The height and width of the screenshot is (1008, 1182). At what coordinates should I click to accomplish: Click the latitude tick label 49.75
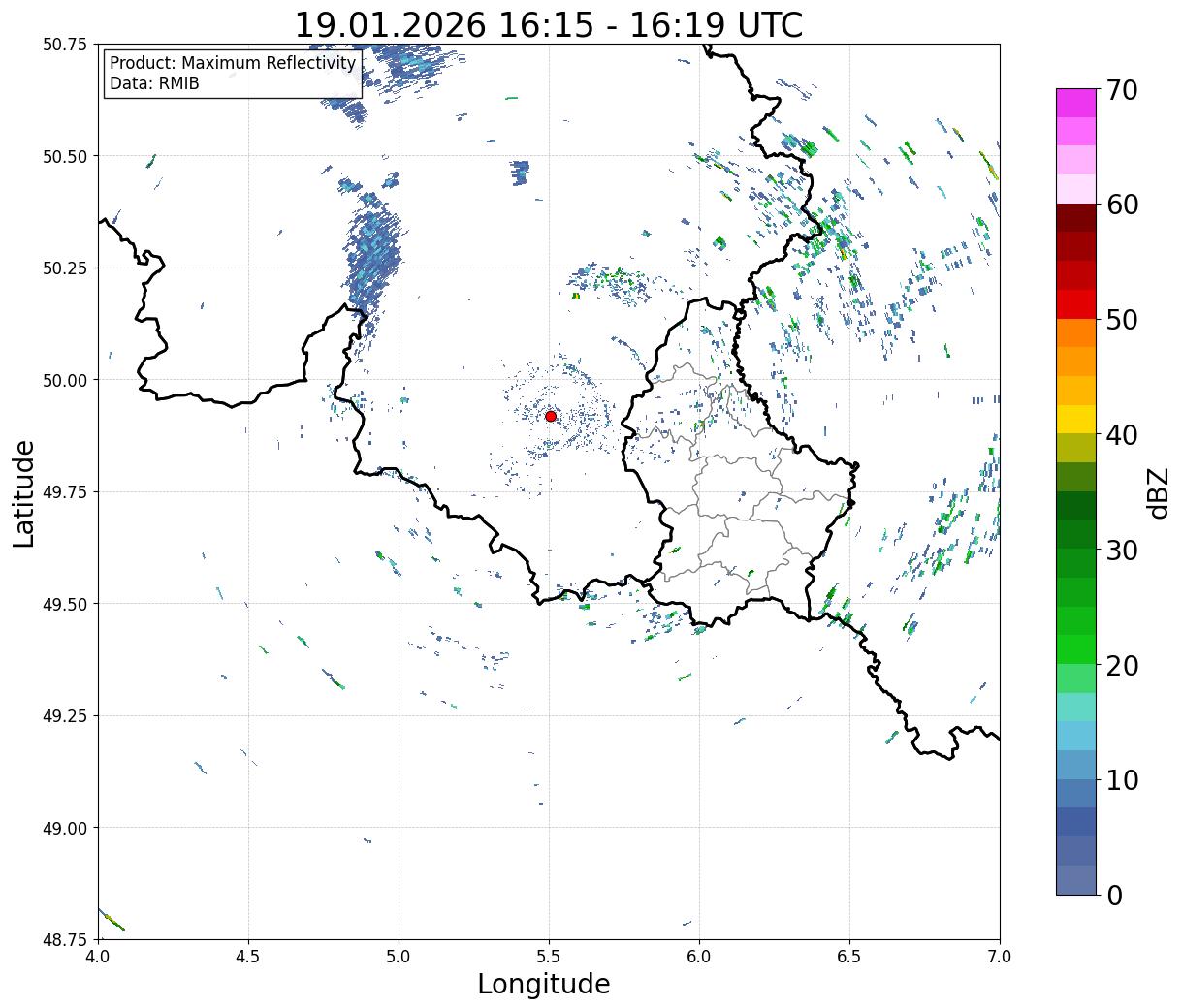(65, 492)
